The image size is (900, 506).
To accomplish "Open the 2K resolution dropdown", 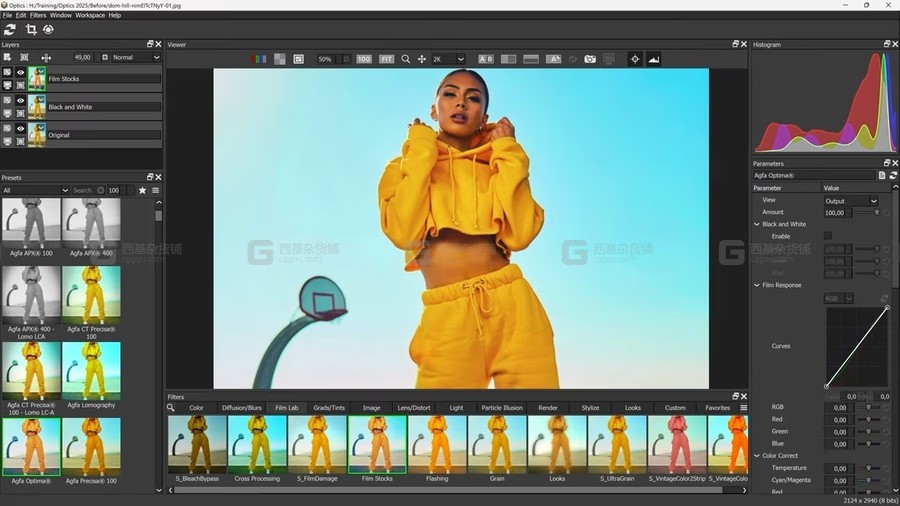I will (x=448, y=59).
